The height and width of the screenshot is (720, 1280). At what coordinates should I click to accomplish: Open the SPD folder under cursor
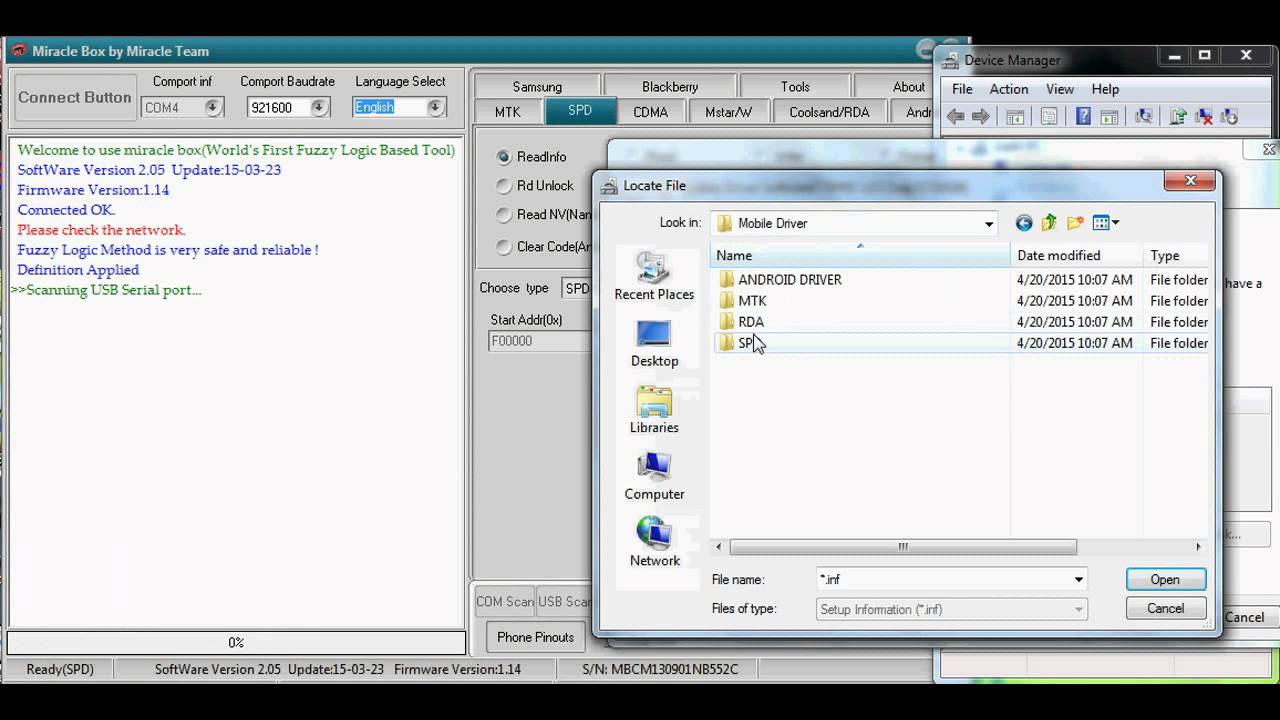tap(741, 343)
